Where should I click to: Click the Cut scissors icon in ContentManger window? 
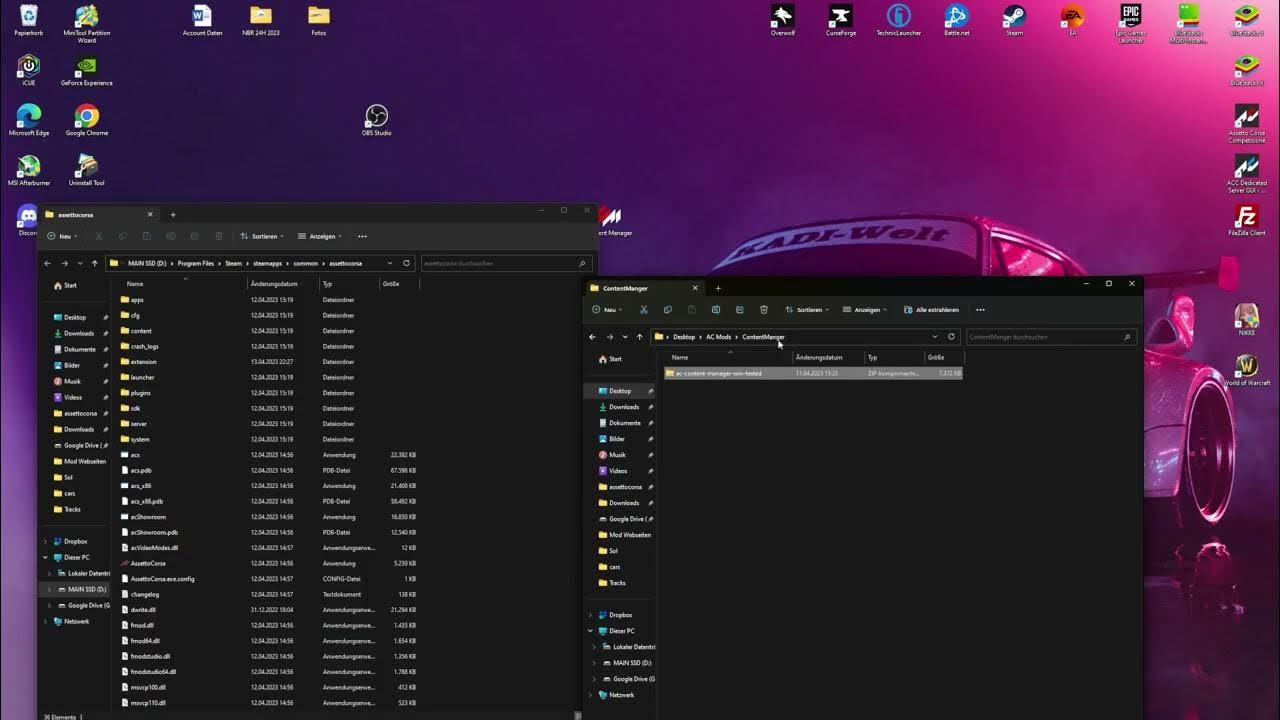click(643, 310)
